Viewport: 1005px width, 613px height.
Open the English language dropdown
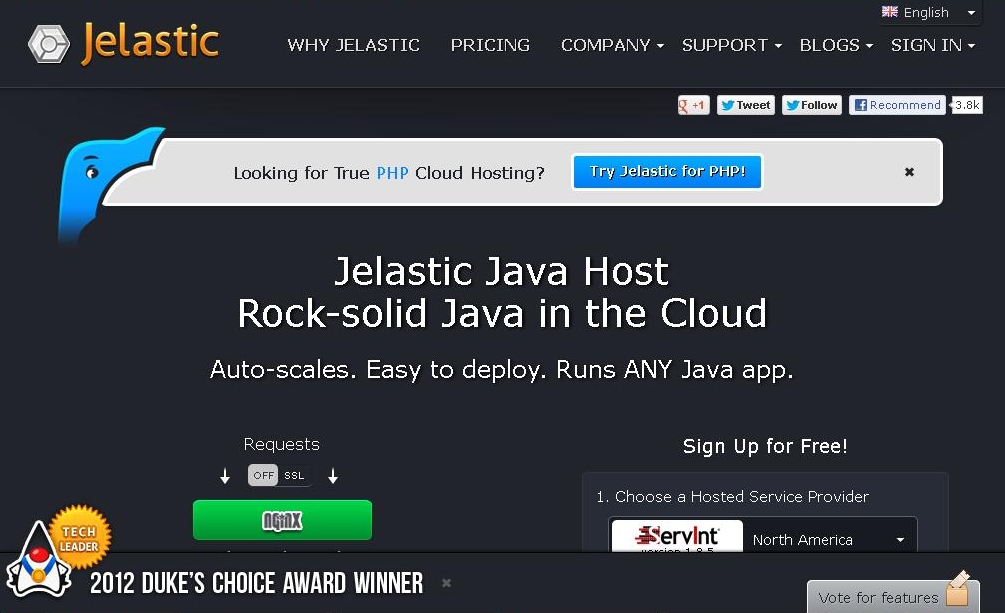point(929,12)
